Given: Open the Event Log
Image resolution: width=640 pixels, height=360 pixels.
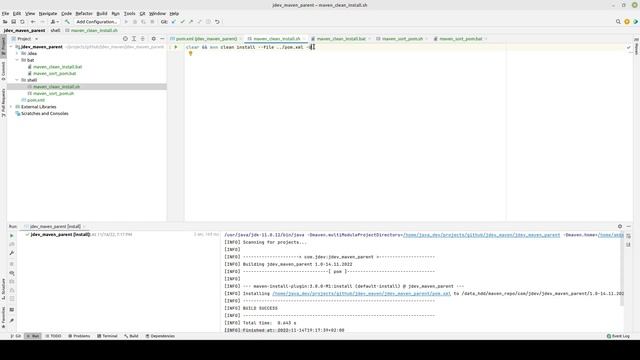Looking at the screenshot, I should coord(618,336).
